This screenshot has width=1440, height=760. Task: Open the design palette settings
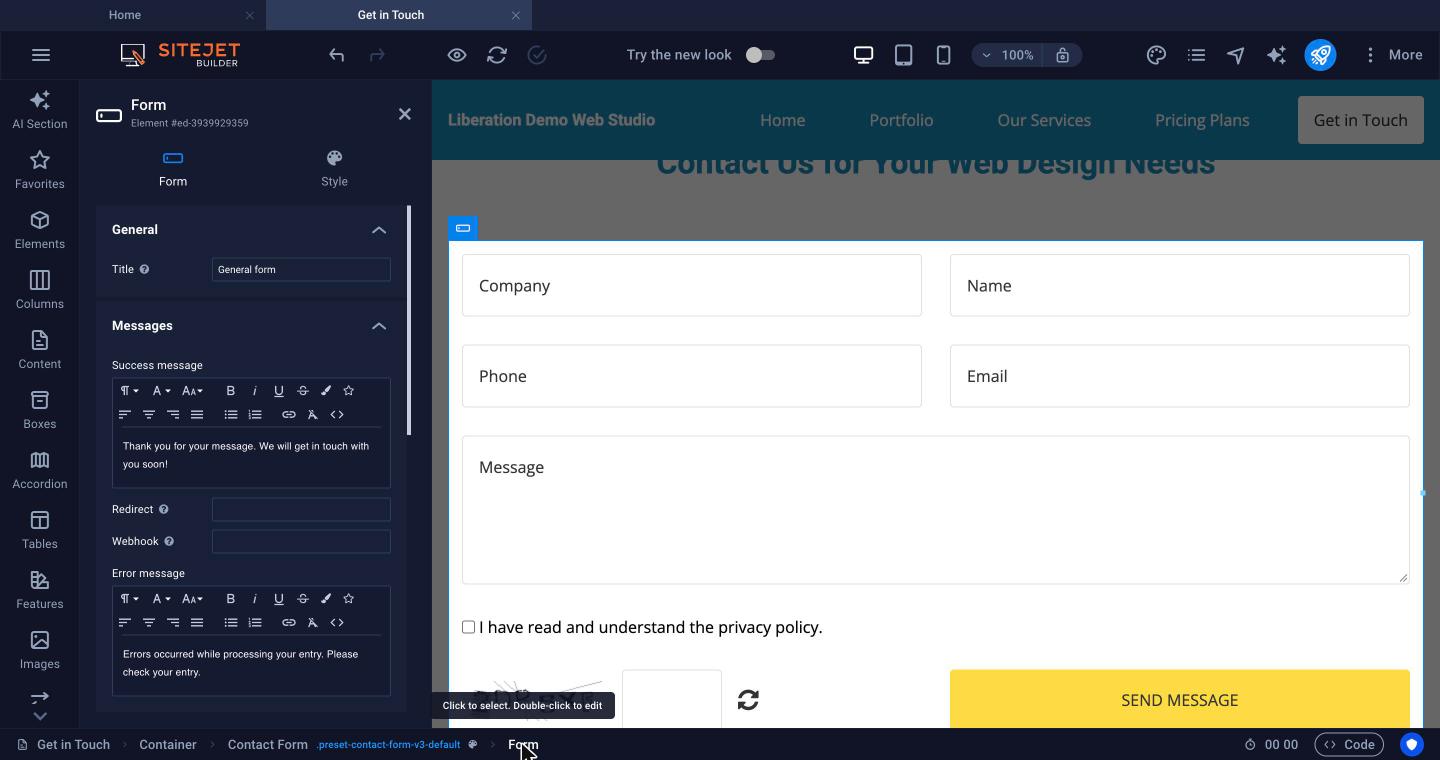[1156, 55]
